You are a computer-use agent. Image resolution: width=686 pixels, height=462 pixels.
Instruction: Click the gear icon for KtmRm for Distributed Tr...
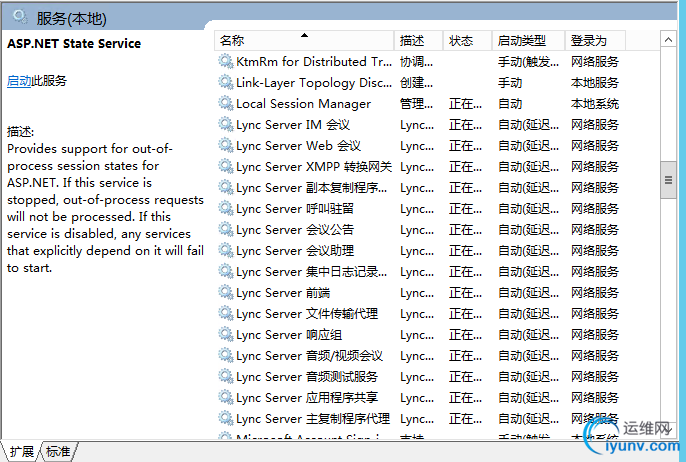(226, 61)
